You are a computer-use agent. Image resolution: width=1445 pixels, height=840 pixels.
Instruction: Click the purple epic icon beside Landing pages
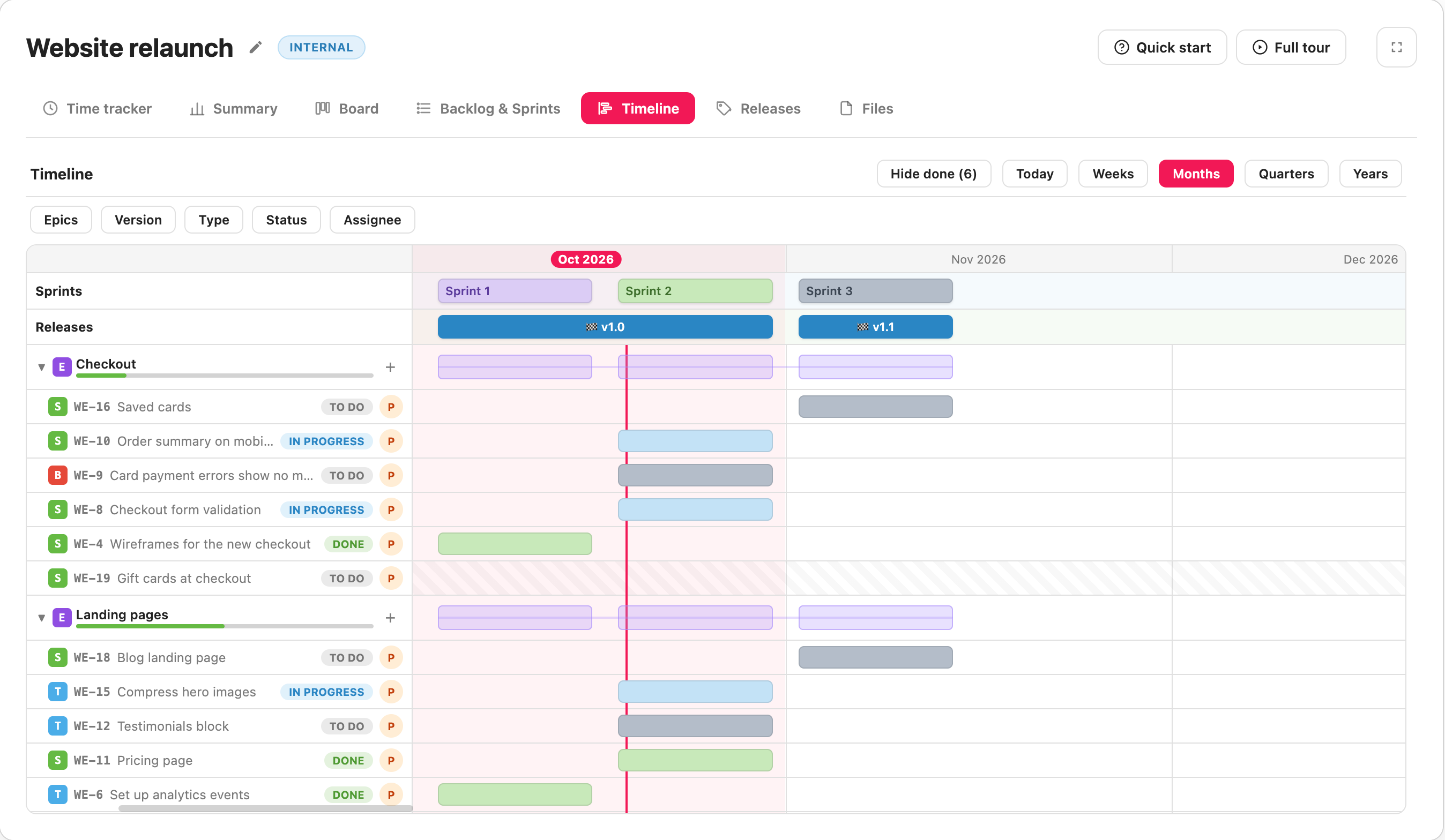click(x=62, y=618)
